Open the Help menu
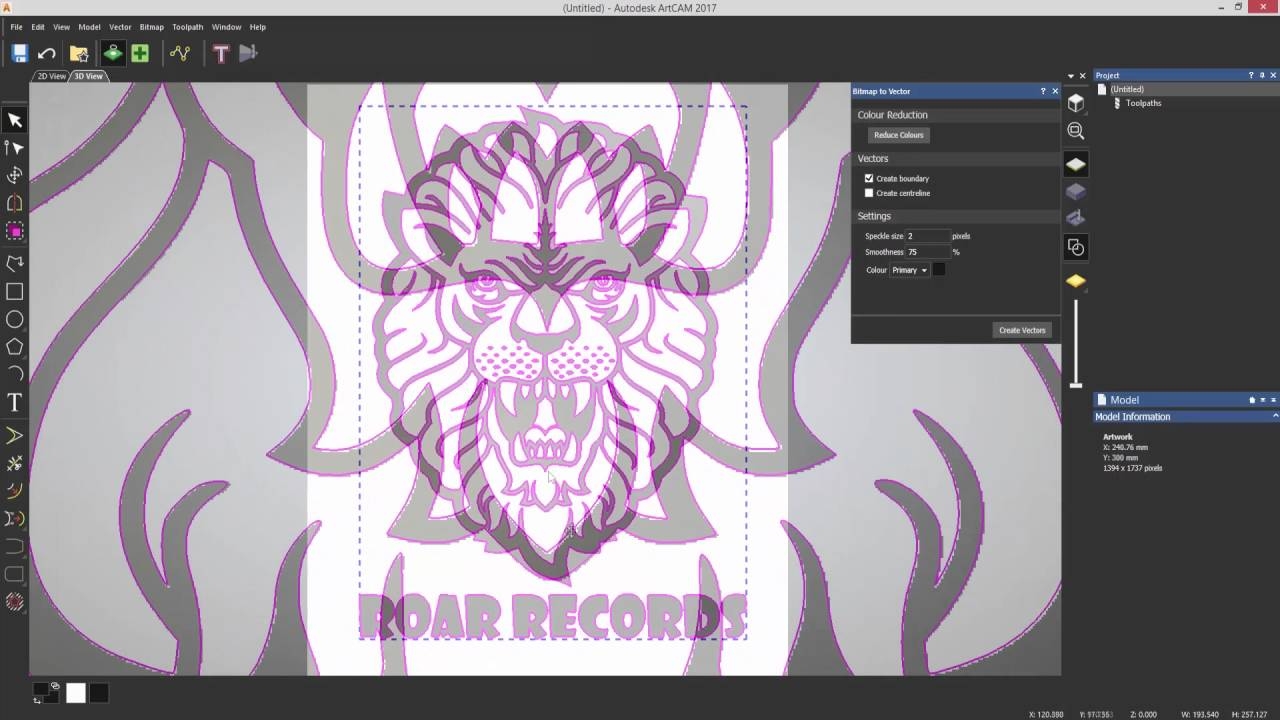The width and height of the screenshot is (1280, 720). click(x=258, y=27)
